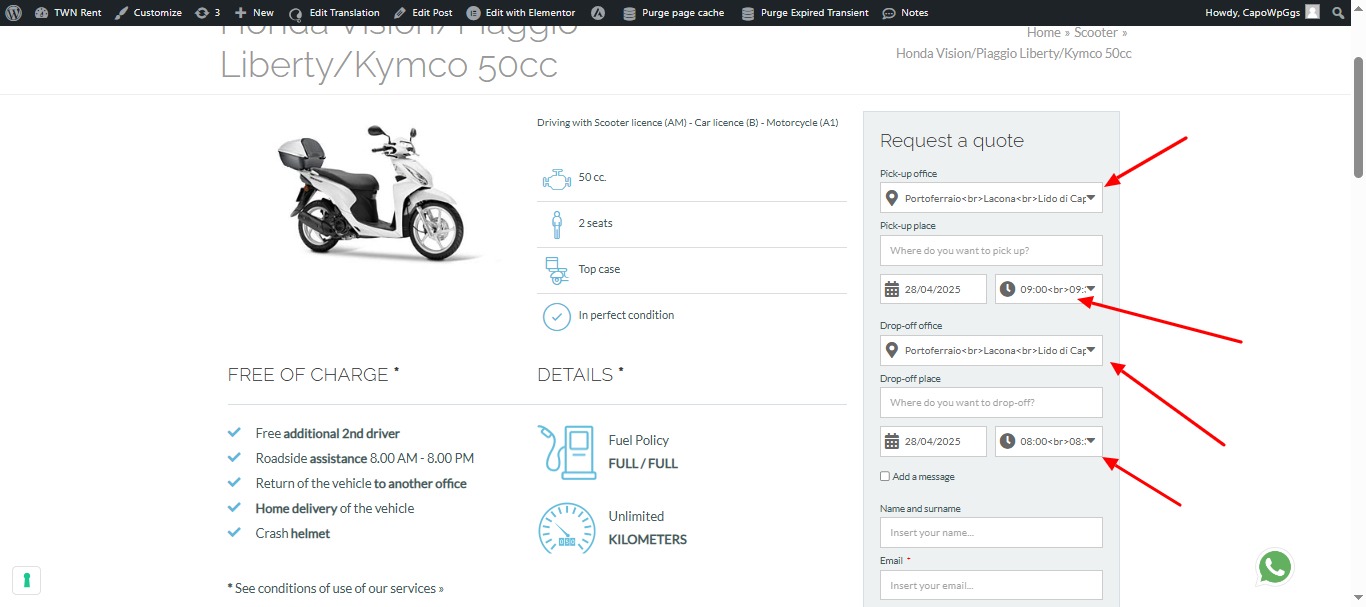Click the drop-off time clock icon
1366x607 pixels.
(x=1007, y=441)
